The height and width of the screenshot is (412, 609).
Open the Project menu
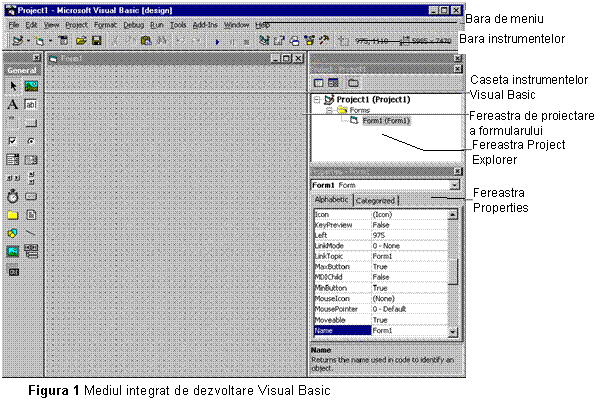coord(77,25)
